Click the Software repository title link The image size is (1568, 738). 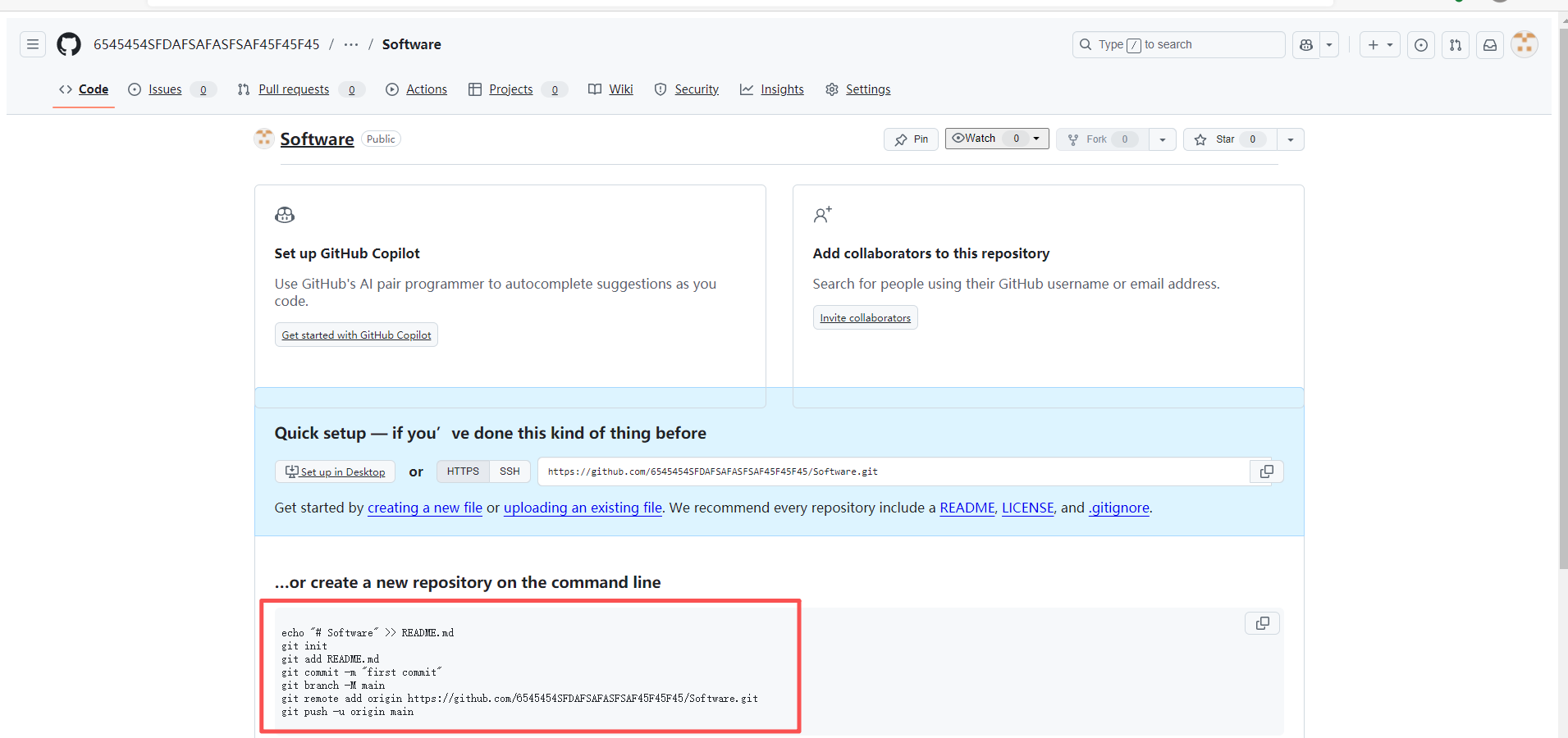(317, 139)
